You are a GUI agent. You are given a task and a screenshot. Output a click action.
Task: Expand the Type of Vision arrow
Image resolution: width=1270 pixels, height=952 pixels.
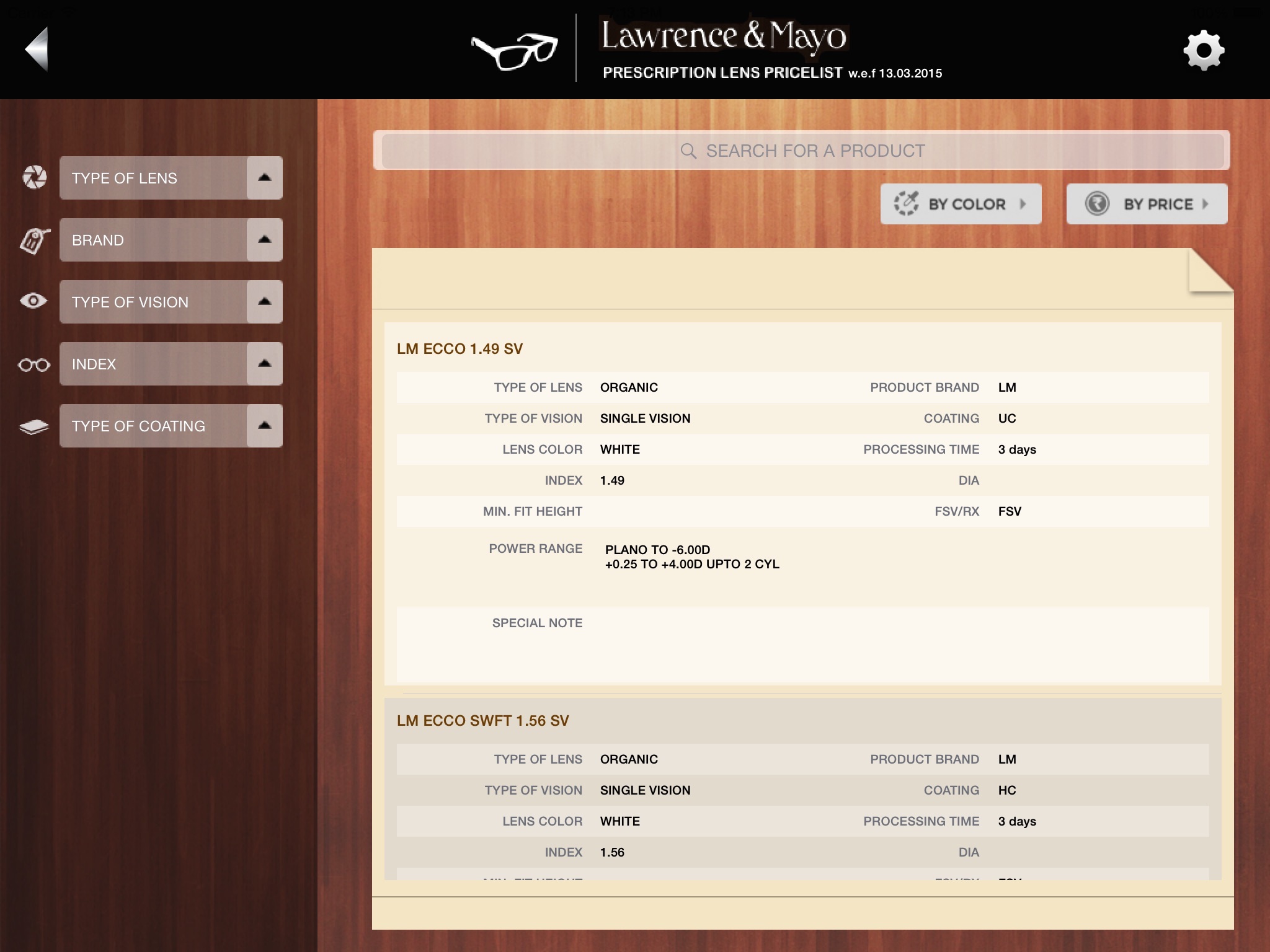pos(265,302)
